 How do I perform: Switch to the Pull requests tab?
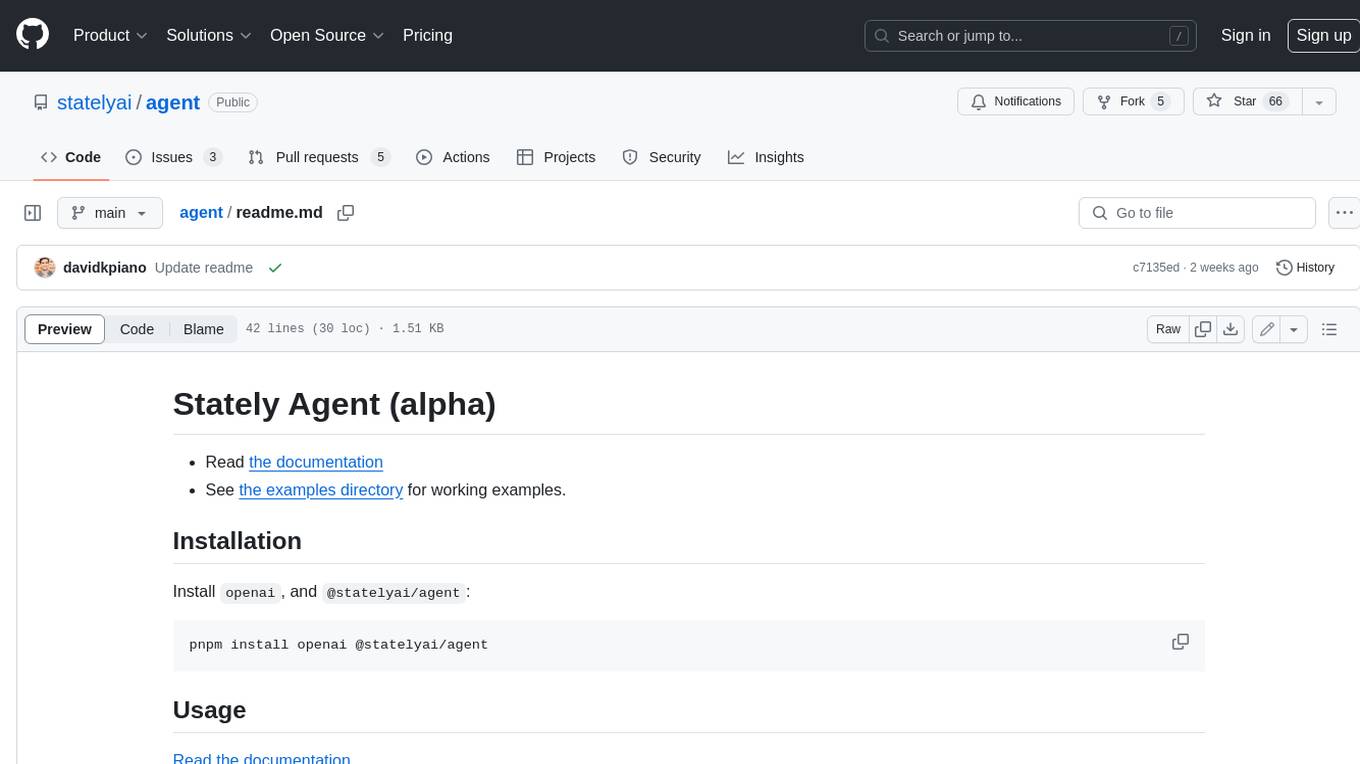coord(318,157)
